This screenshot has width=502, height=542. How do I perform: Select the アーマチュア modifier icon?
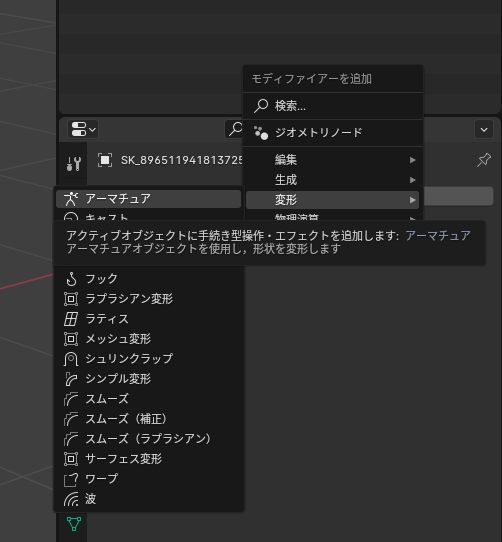tap(71, 199)
